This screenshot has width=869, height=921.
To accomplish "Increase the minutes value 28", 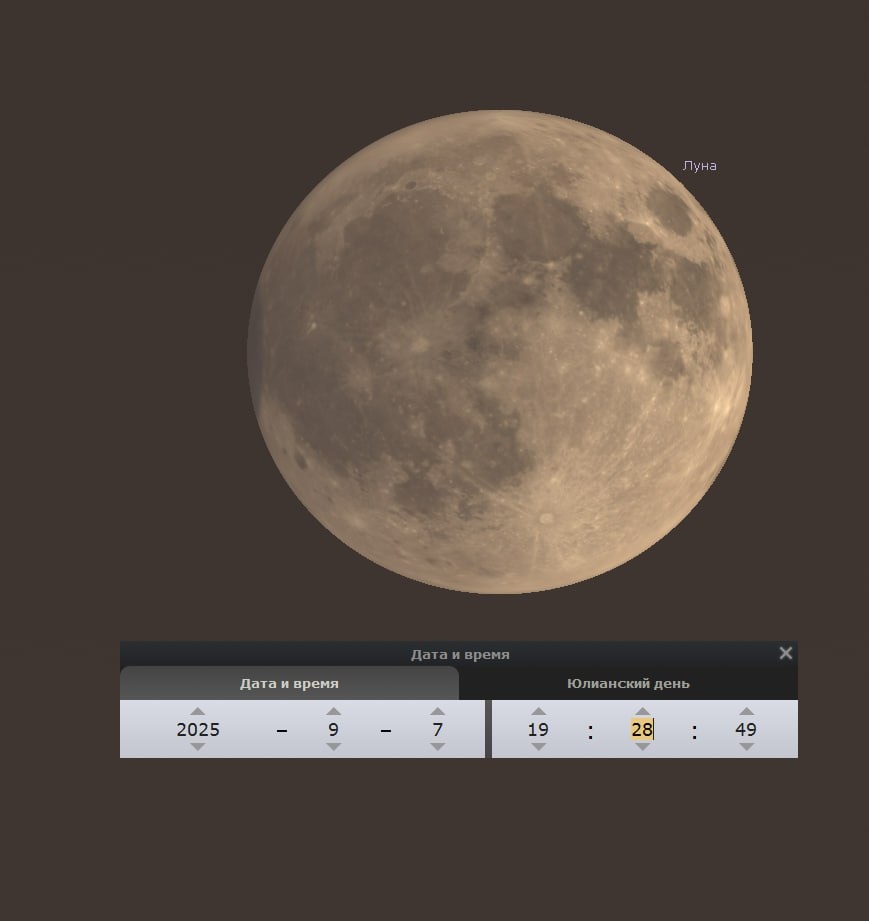I will 643,711.
